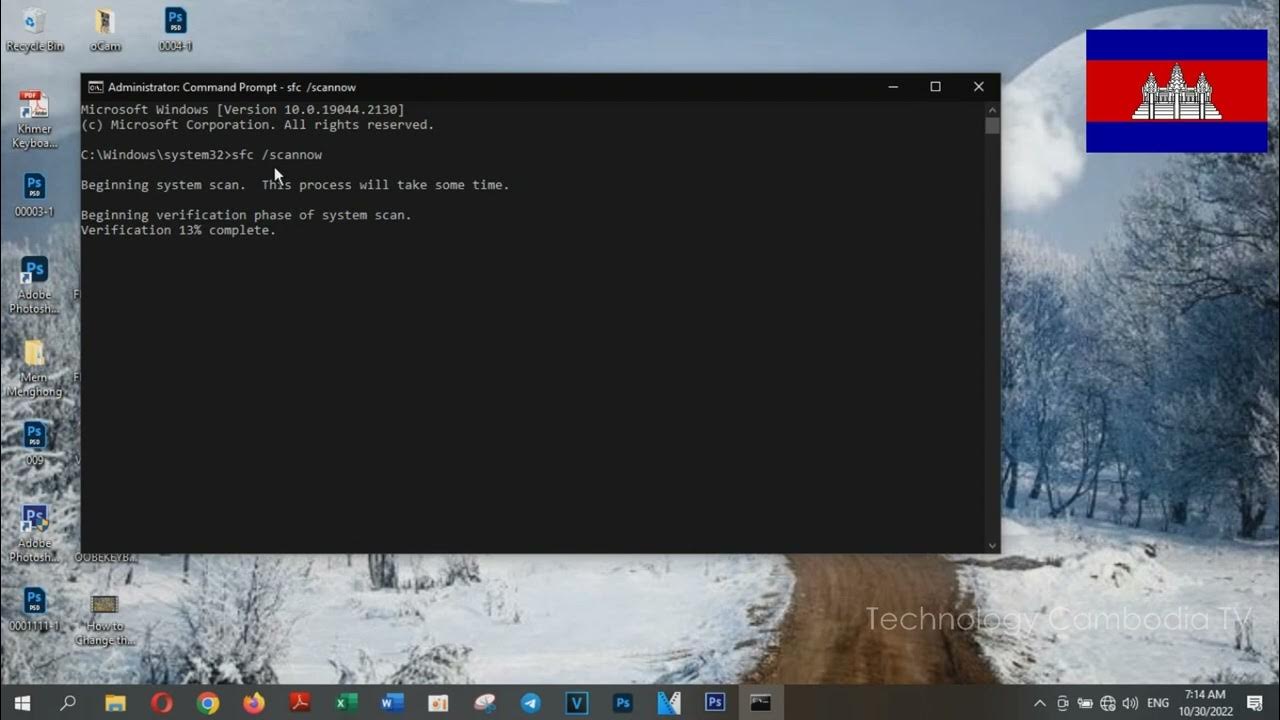Open Telegram from the taskbar
This screenshot has width=1280, height=720.
click(x=530, y=703)
